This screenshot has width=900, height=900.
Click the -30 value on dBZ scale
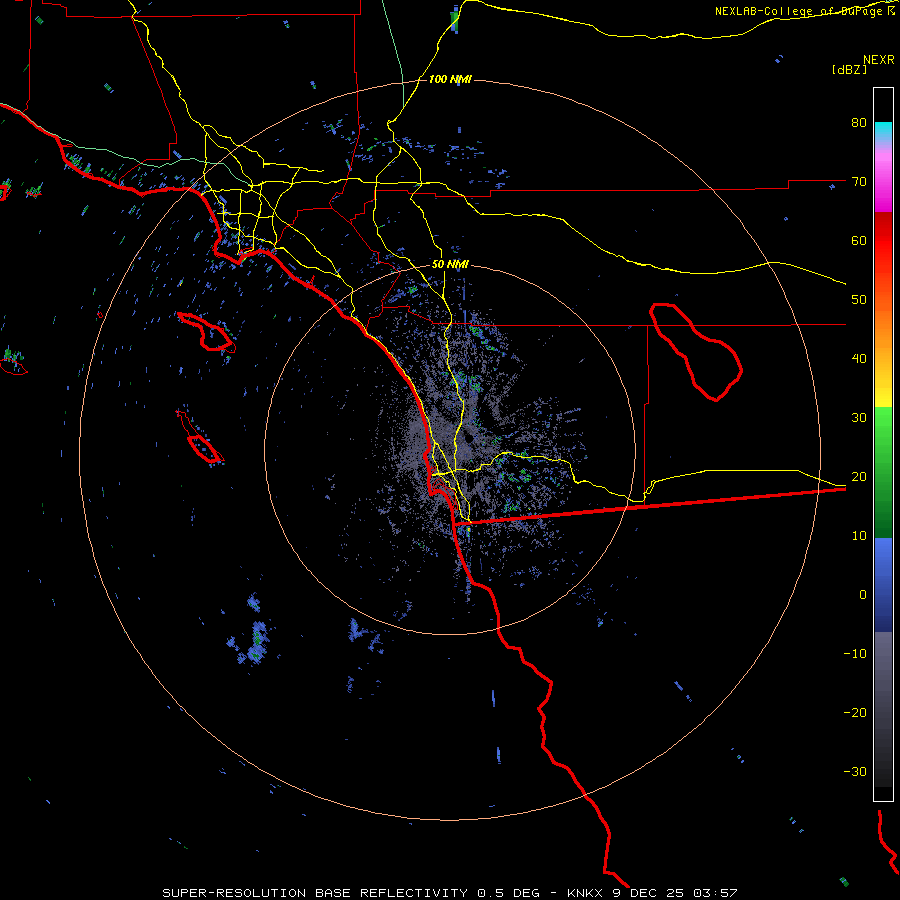tap(855, 771)
